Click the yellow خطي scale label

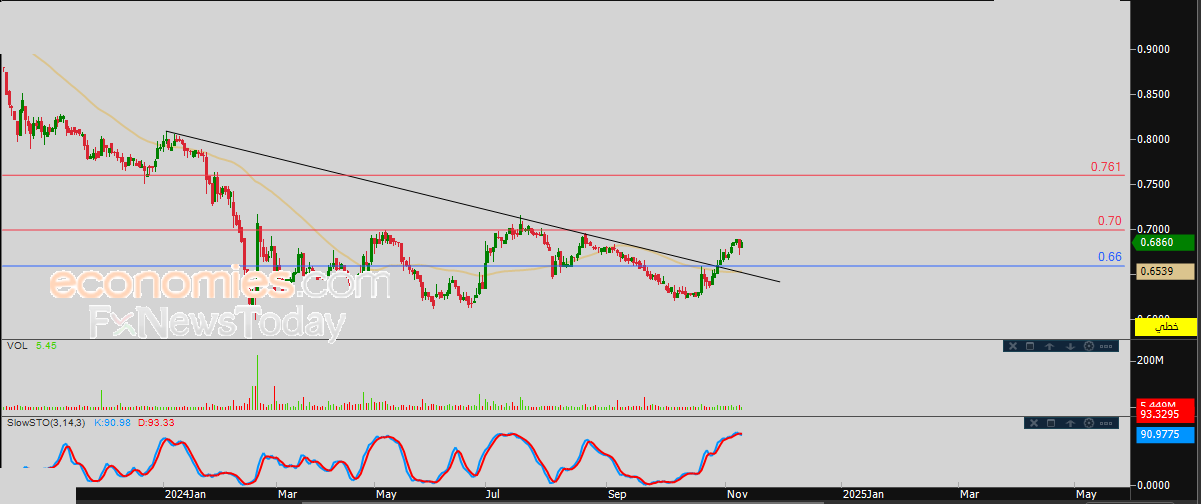click(1165, 327)
